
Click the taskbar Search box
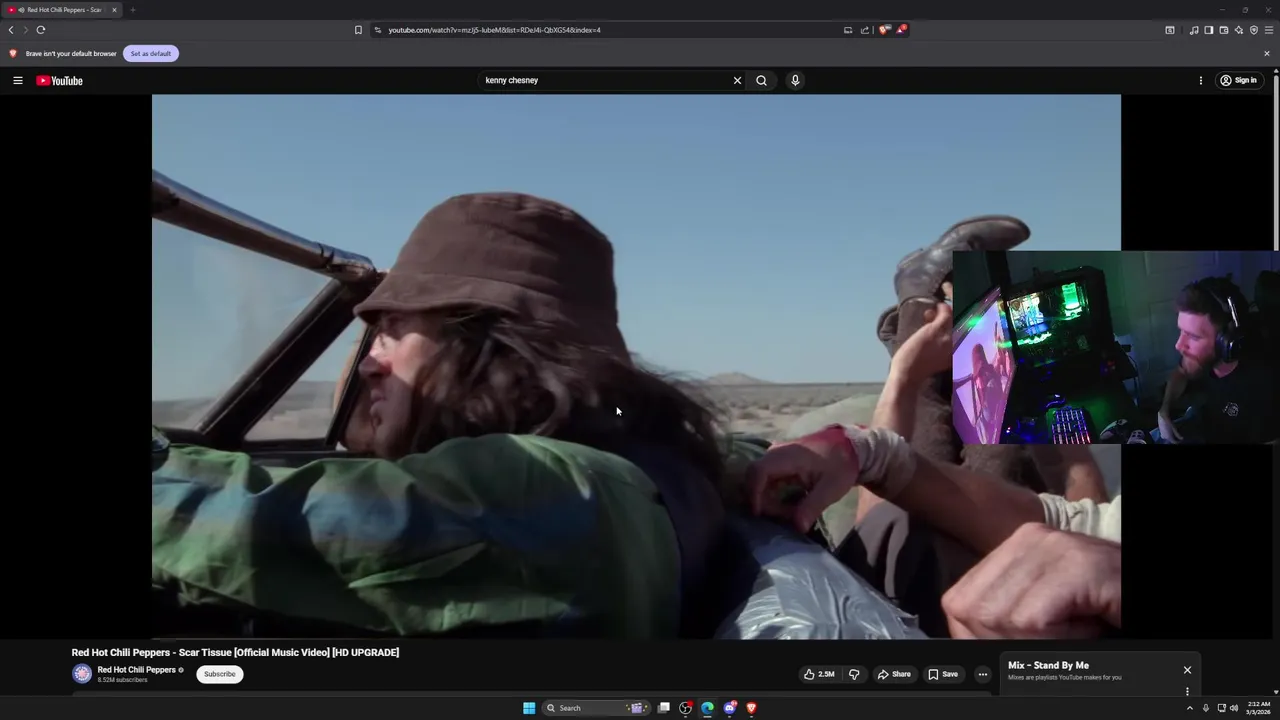(596, 708)
